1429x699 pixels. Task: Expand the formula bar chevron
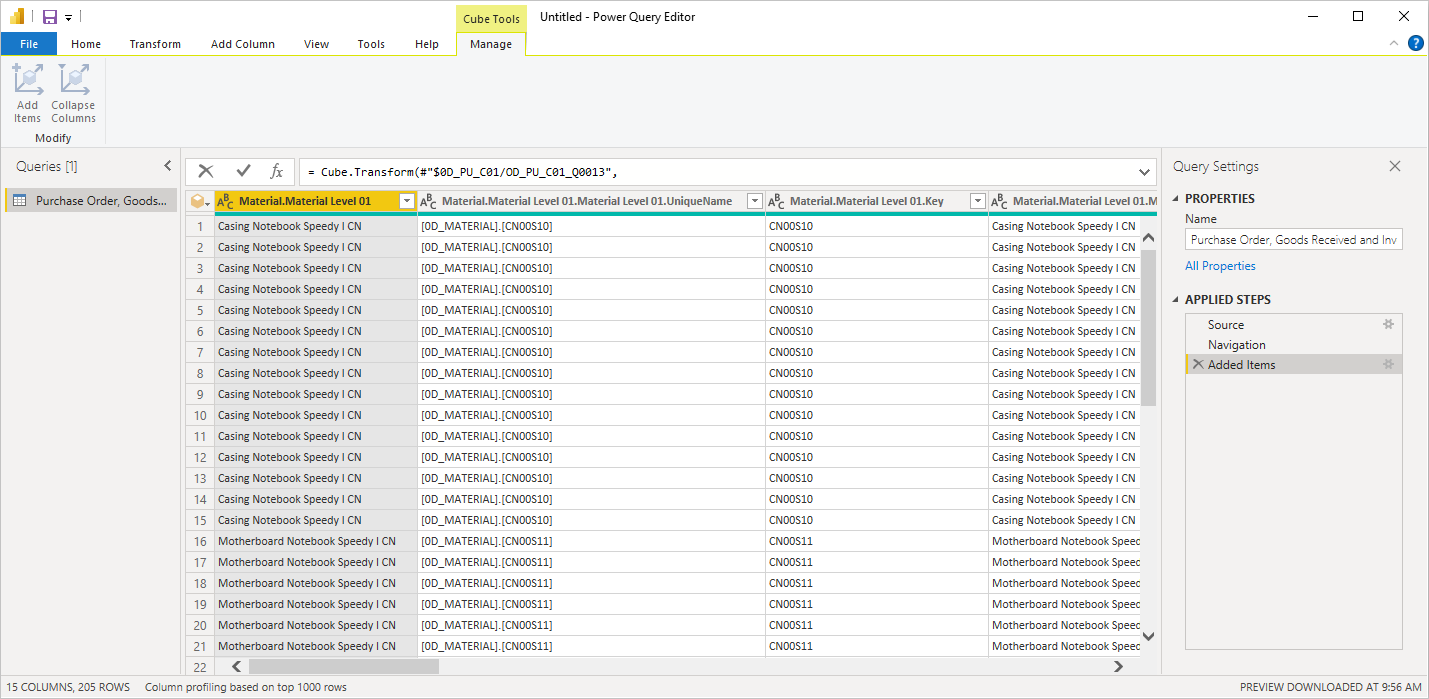point(1144,172)
